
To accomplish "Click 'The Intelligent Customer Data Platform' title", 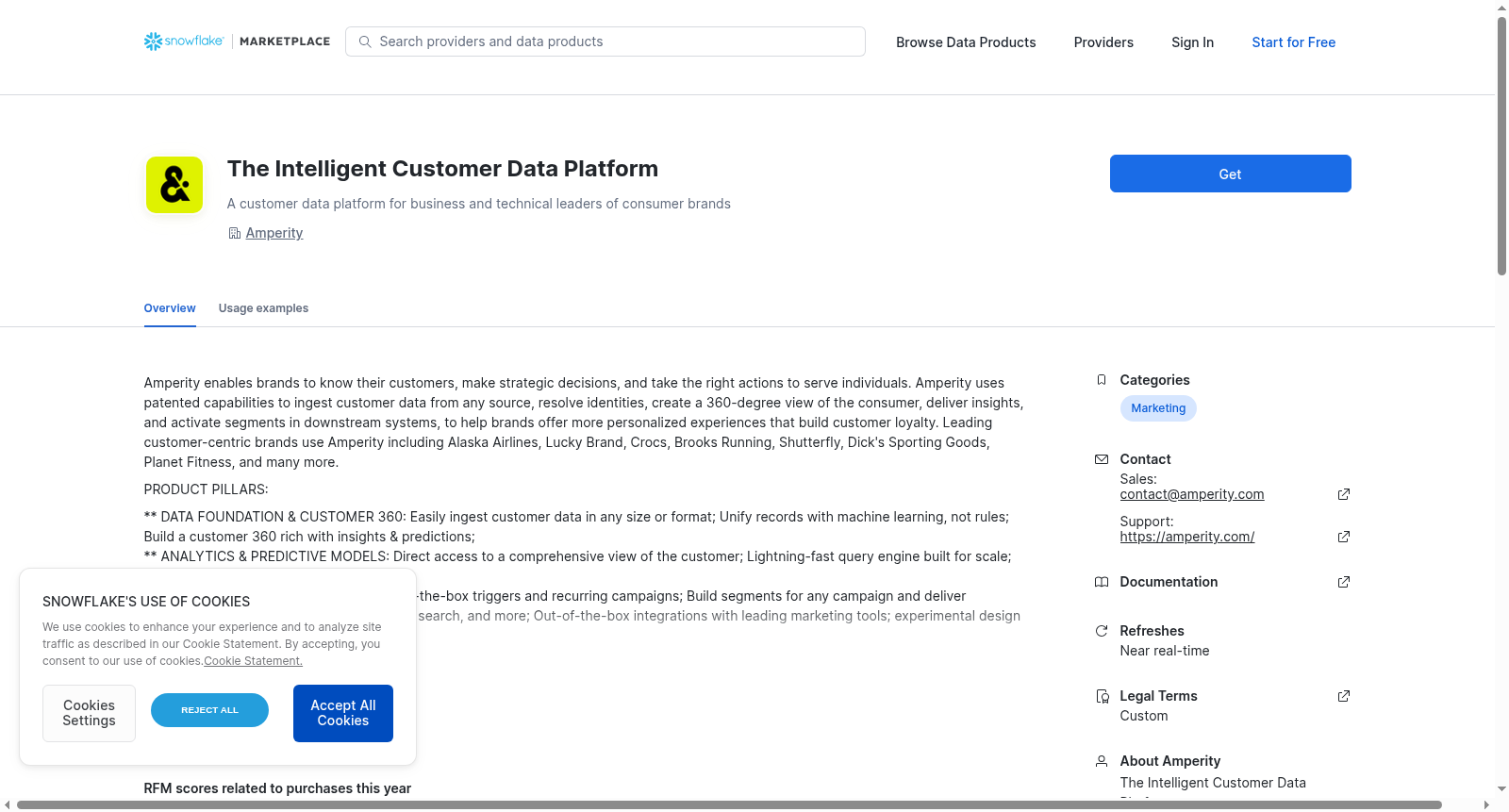I will pos(442,169).
